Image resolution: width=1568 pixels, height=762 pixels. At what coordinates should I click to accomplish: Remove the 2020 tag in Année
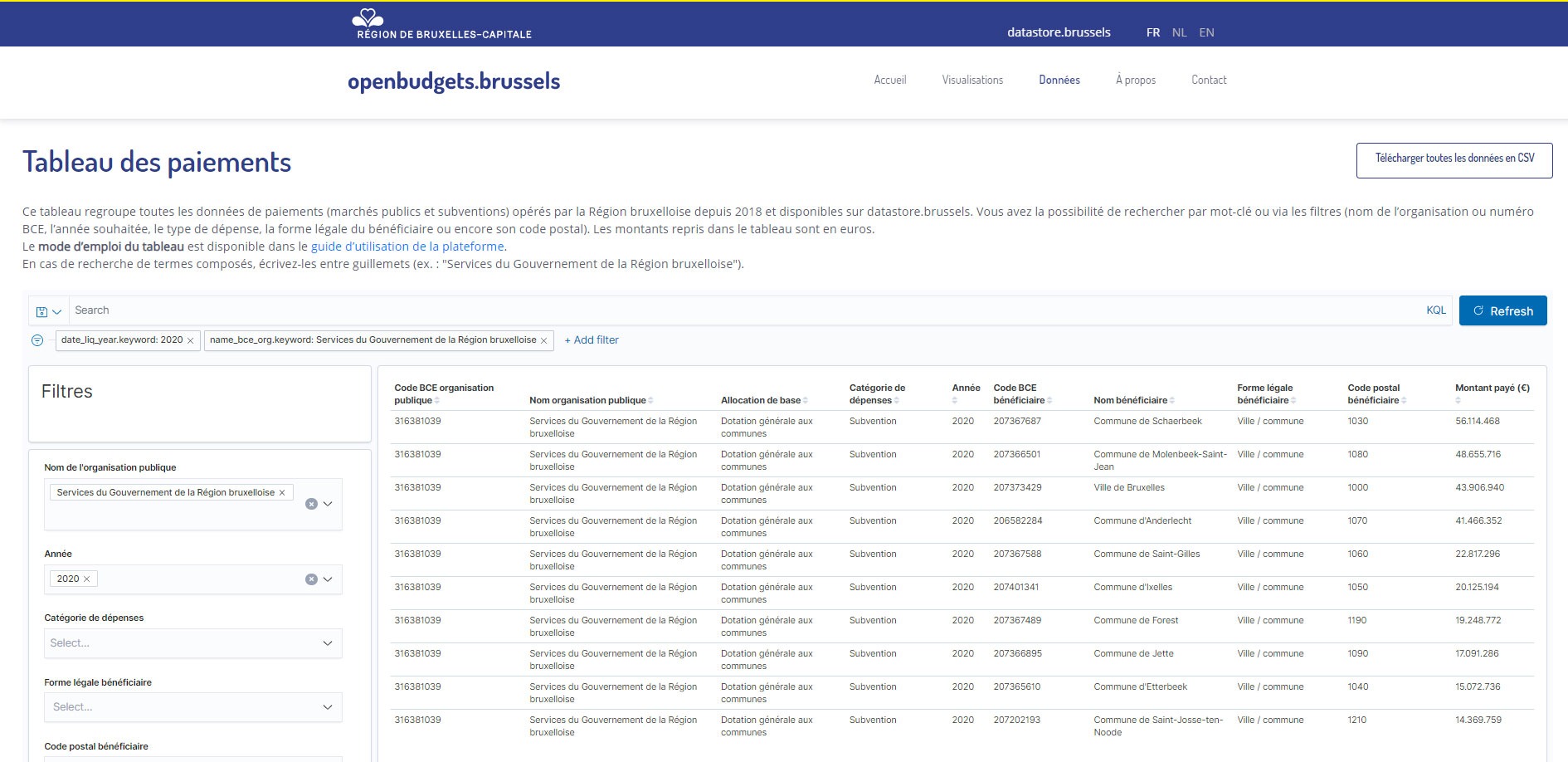[x=86, y=579]
